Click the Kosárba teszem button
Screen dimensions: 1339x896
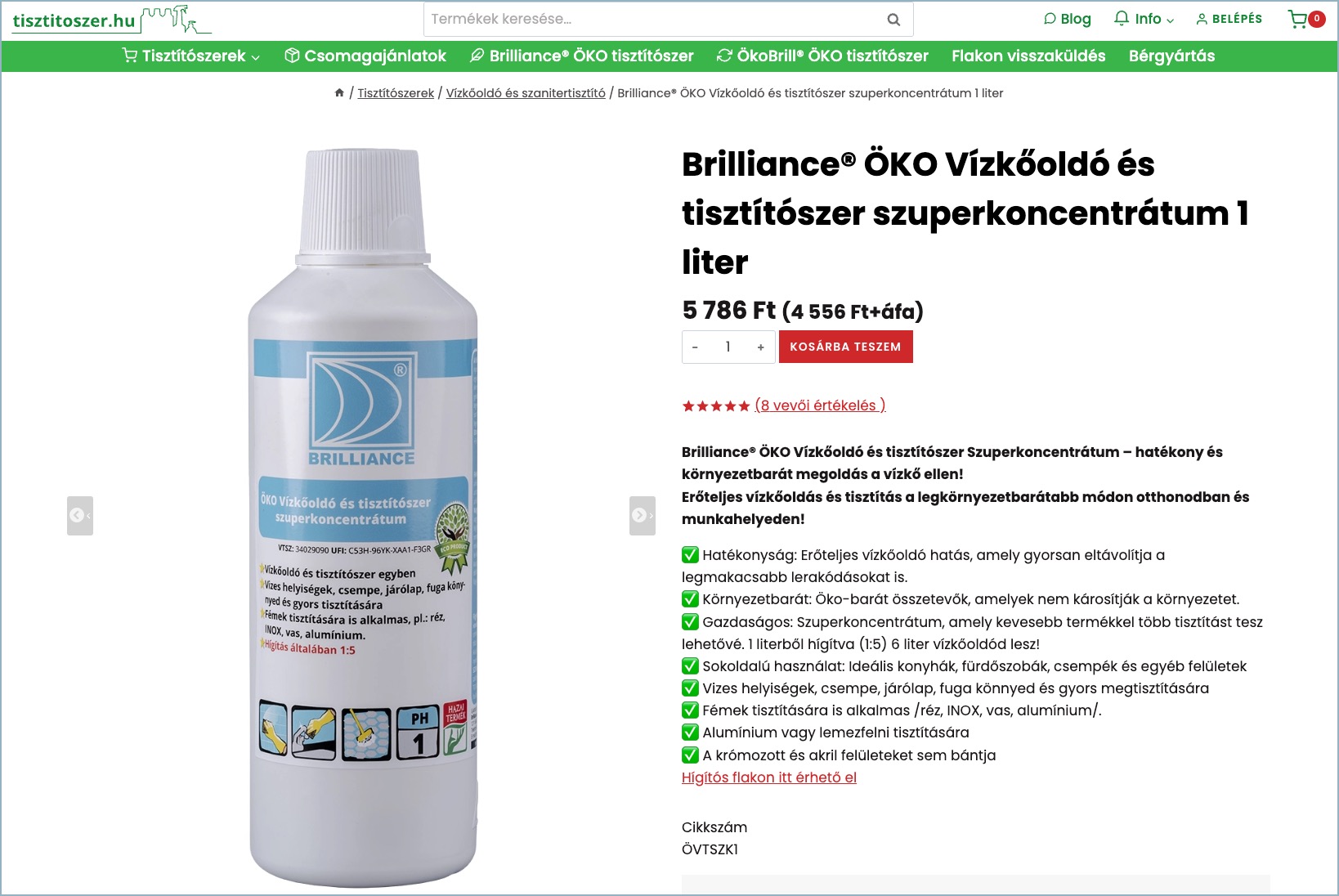[845, 347]
